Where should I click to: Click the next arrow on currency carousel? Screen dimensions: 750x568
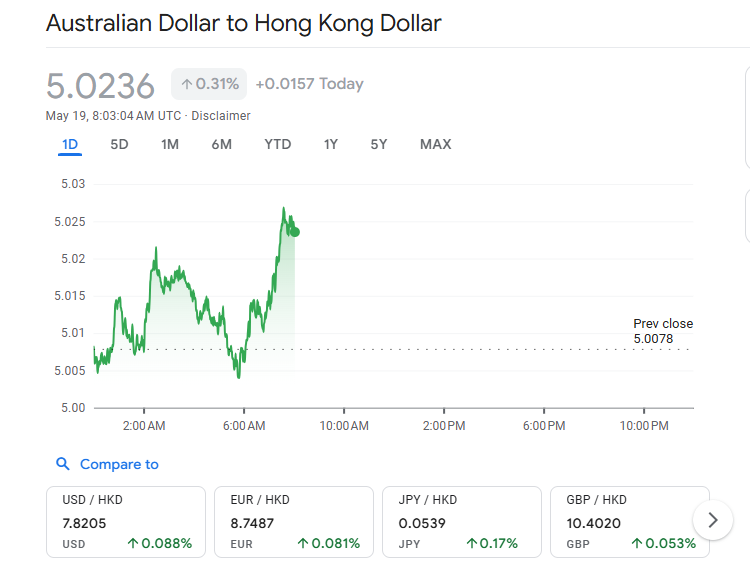point(713,520)
